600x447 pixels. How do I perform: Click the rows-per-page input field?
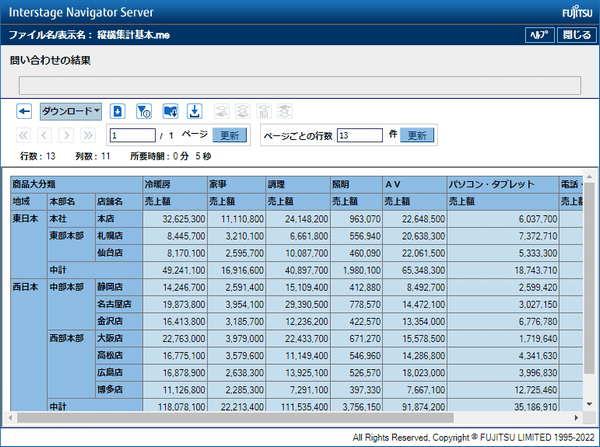click(x=360, y=135)
